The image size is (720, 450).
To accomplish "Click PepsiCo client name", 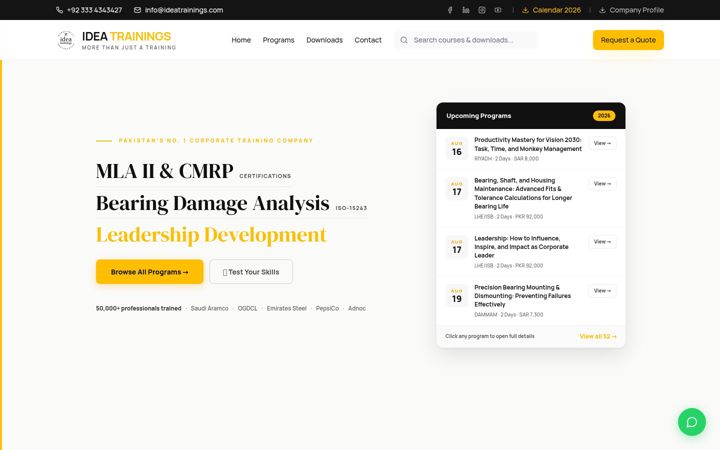I will pos(327,309).
